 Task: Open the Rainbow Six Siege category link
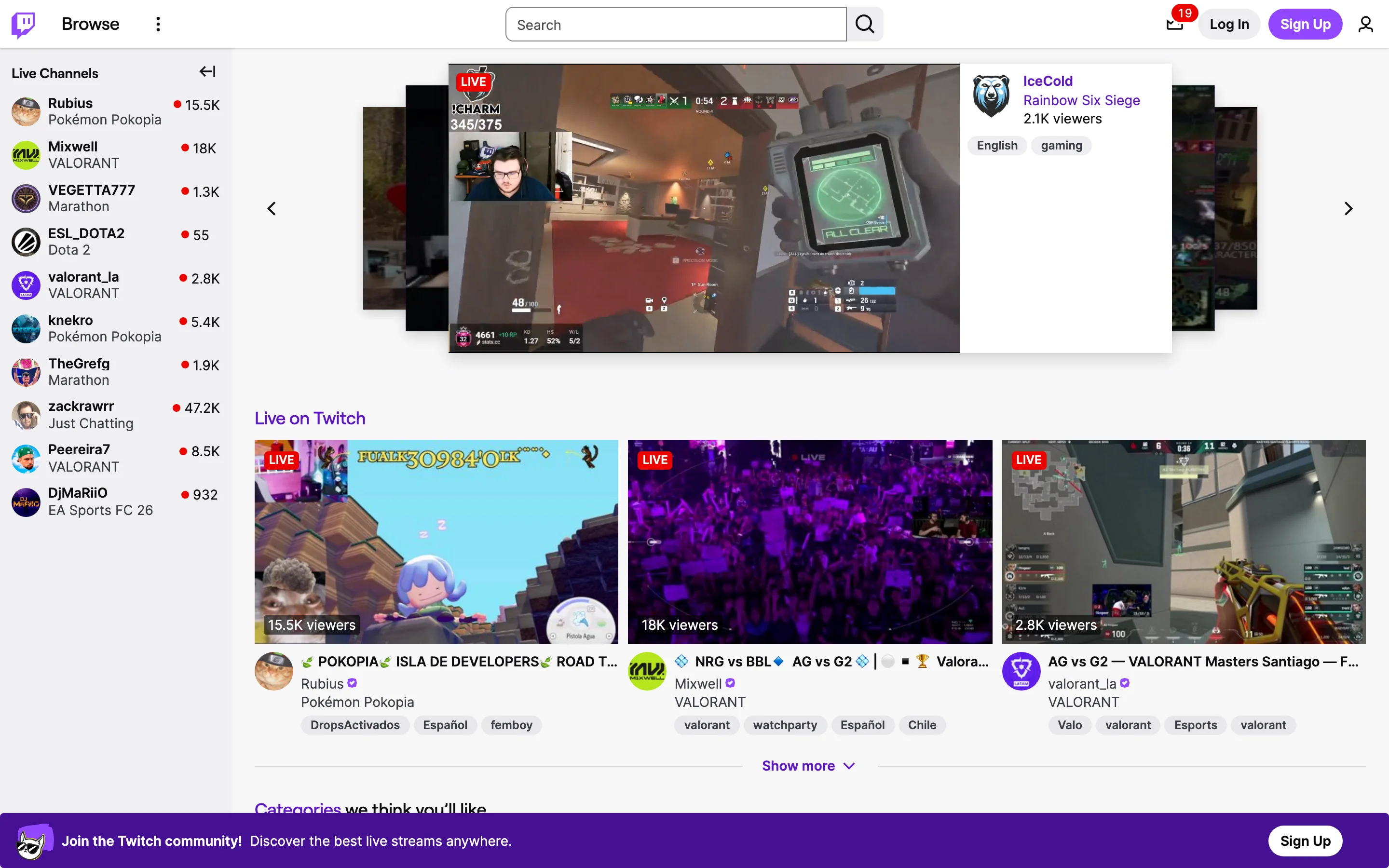click(x=1081, y=100)
